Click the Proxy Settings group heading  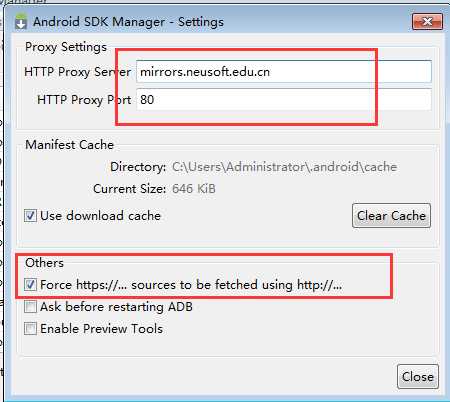click(x=66, y=47)
